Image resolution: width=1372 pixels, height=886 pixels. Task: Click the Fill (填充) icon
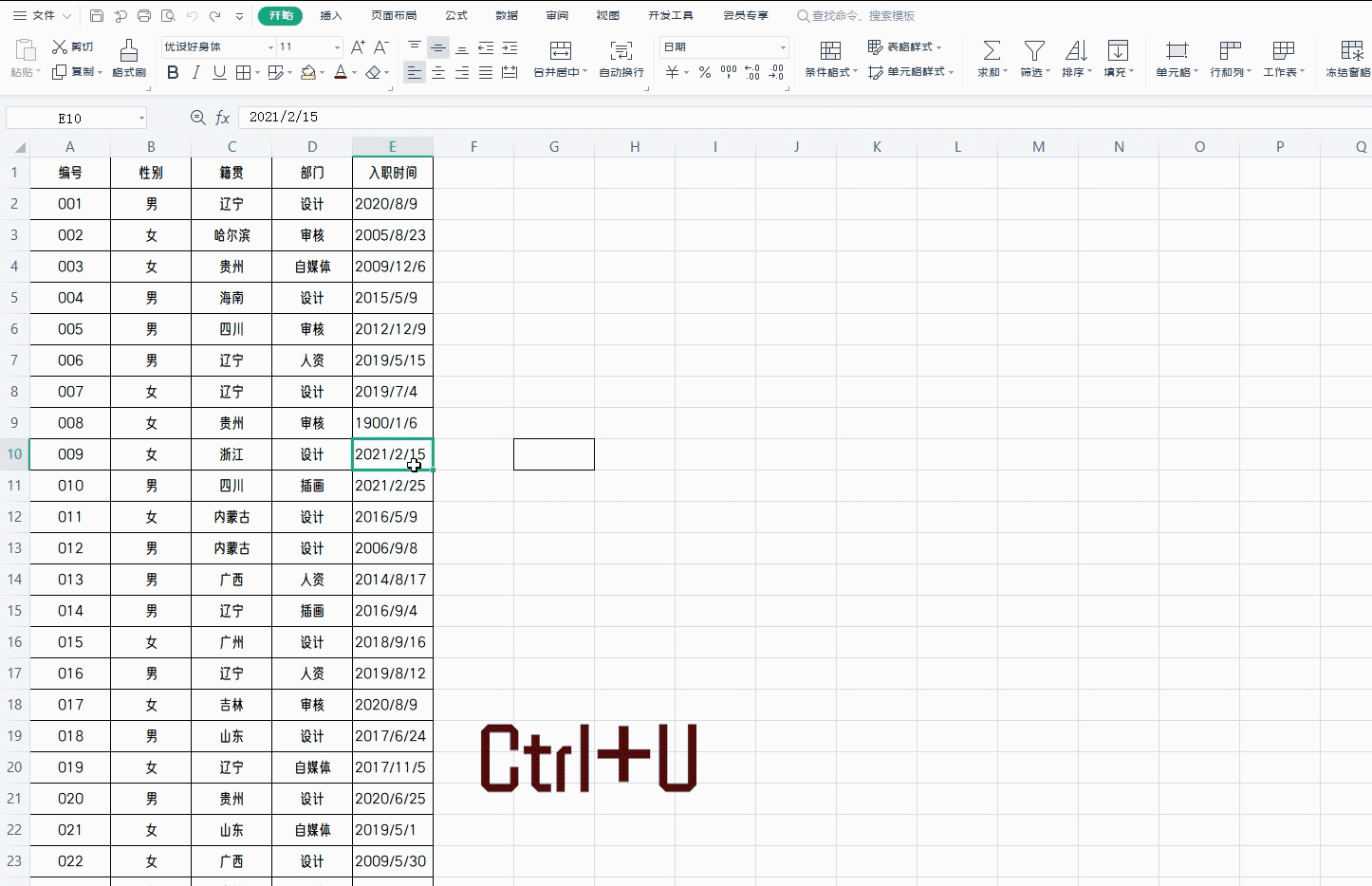pyautogui.click(x=1119, y=50)
